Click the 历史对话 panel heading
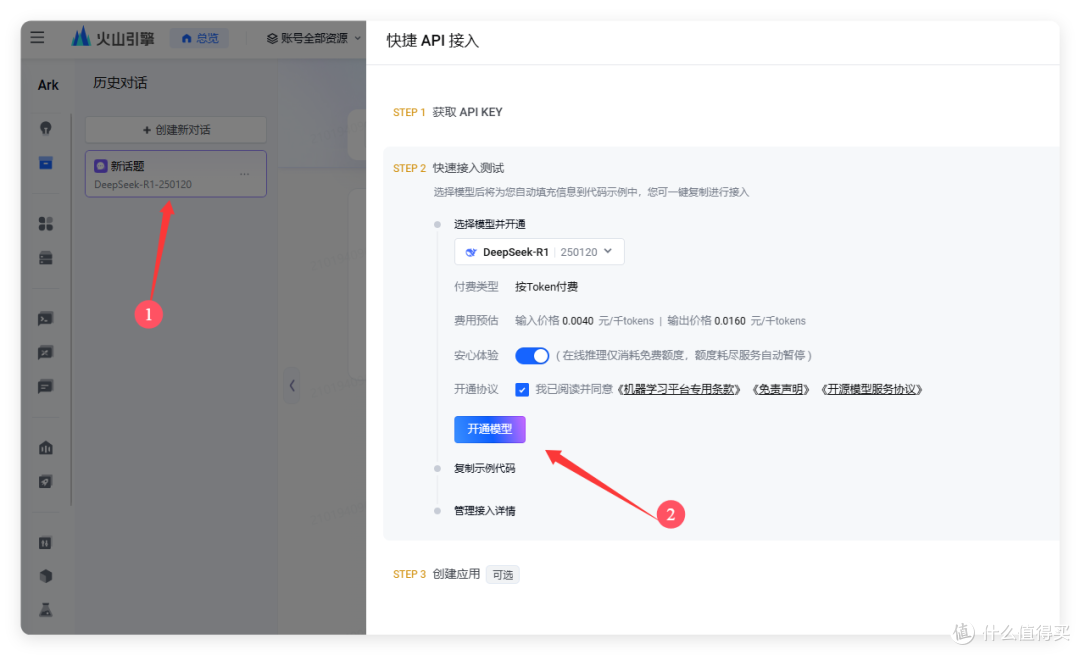 120,83
